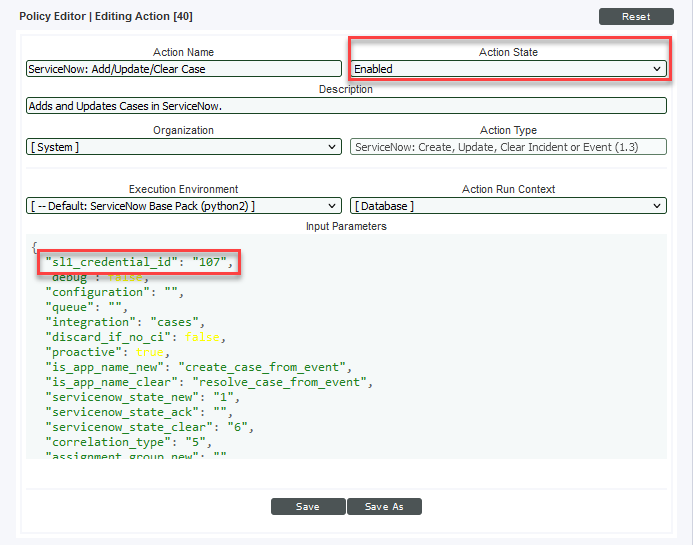The width and height of the screenshot is (693, 545).
Task: Click the Action Type field
Action: [x=508, y=147]
